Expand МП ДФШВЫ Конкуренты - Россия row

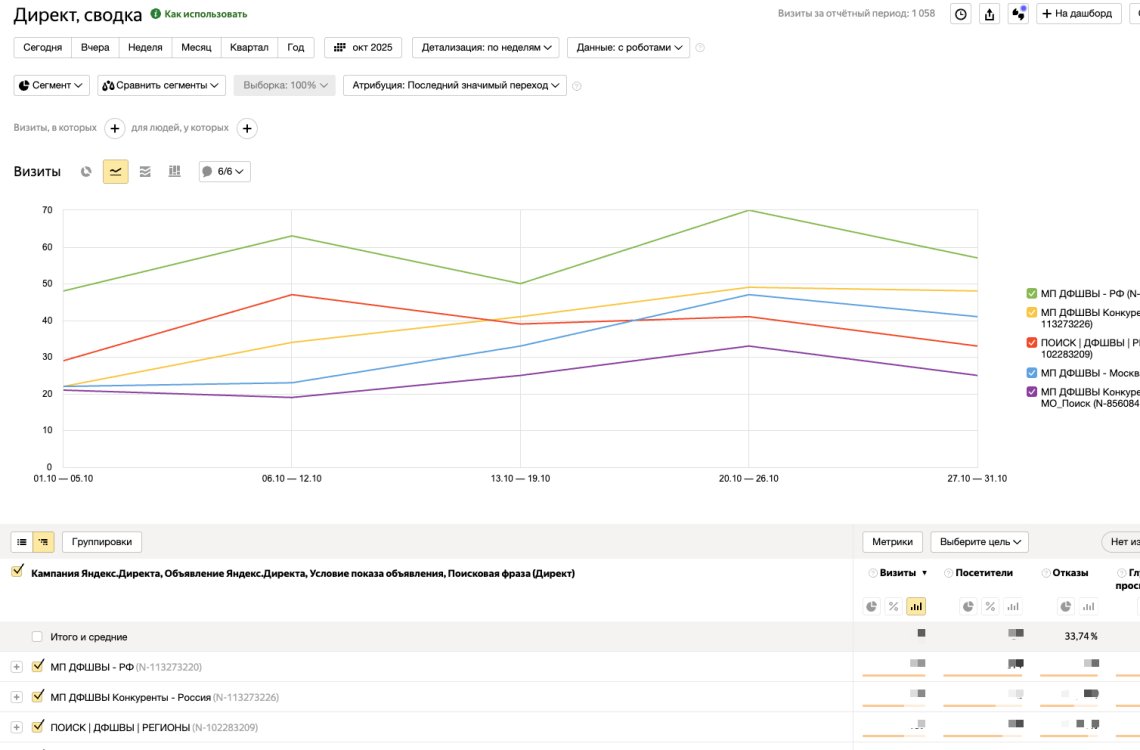pos(17,697)
